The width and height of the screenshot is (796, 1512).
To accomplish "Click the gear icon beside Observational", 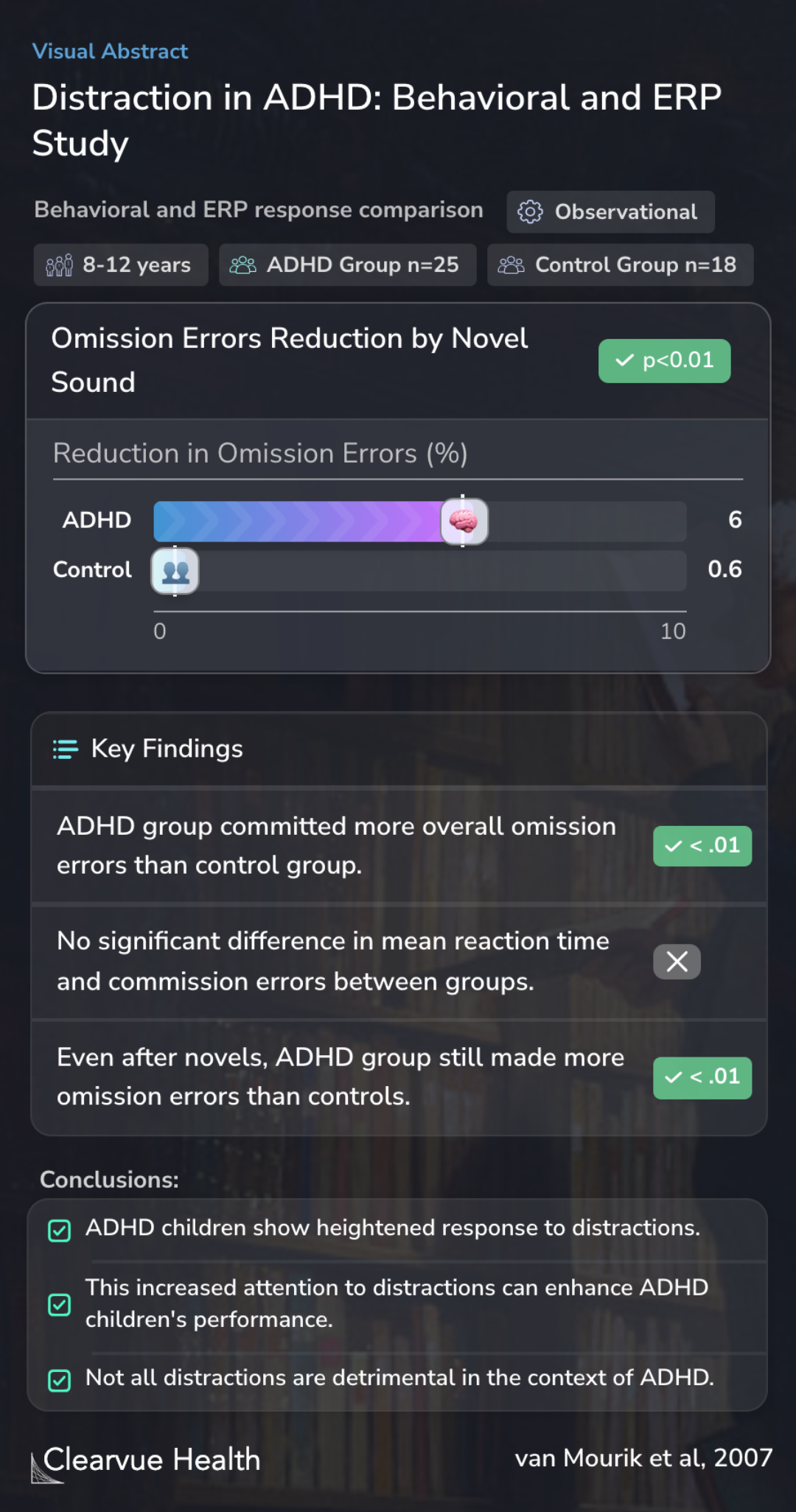I will coord(530,211).
